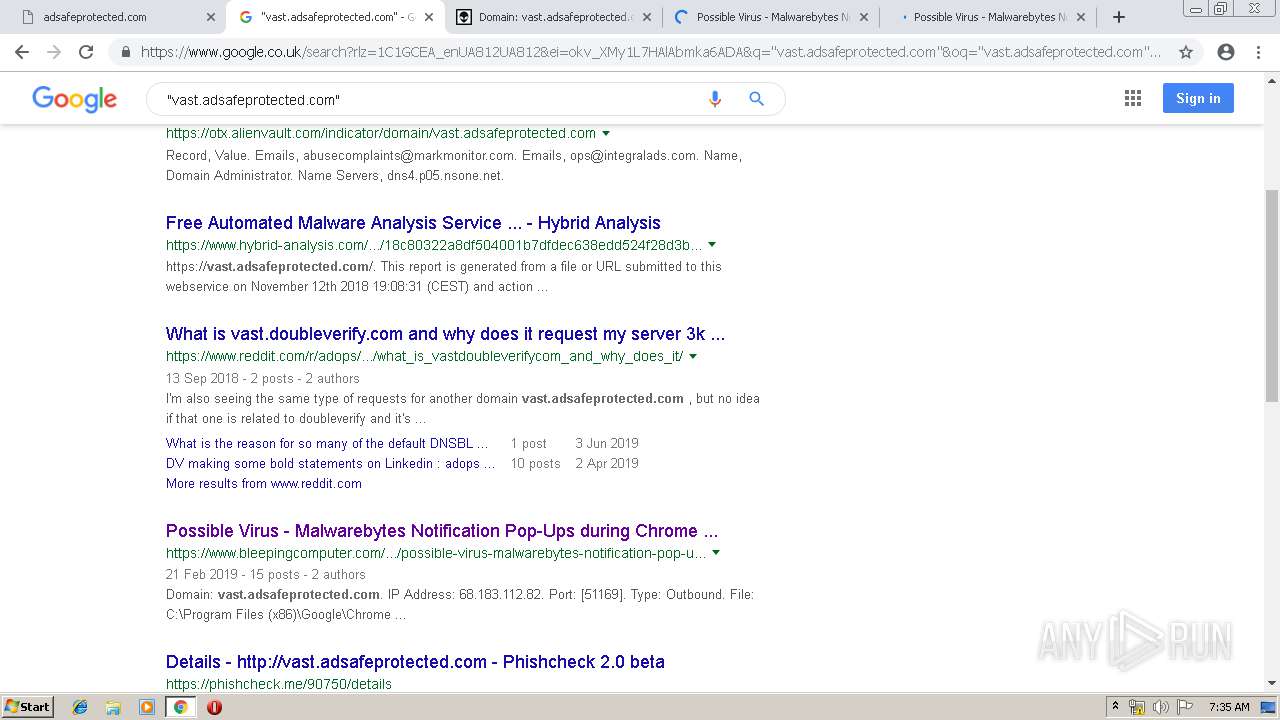Click the Google logo
The width and height of the screenshot is (1280, 720).
coord(75,98)
